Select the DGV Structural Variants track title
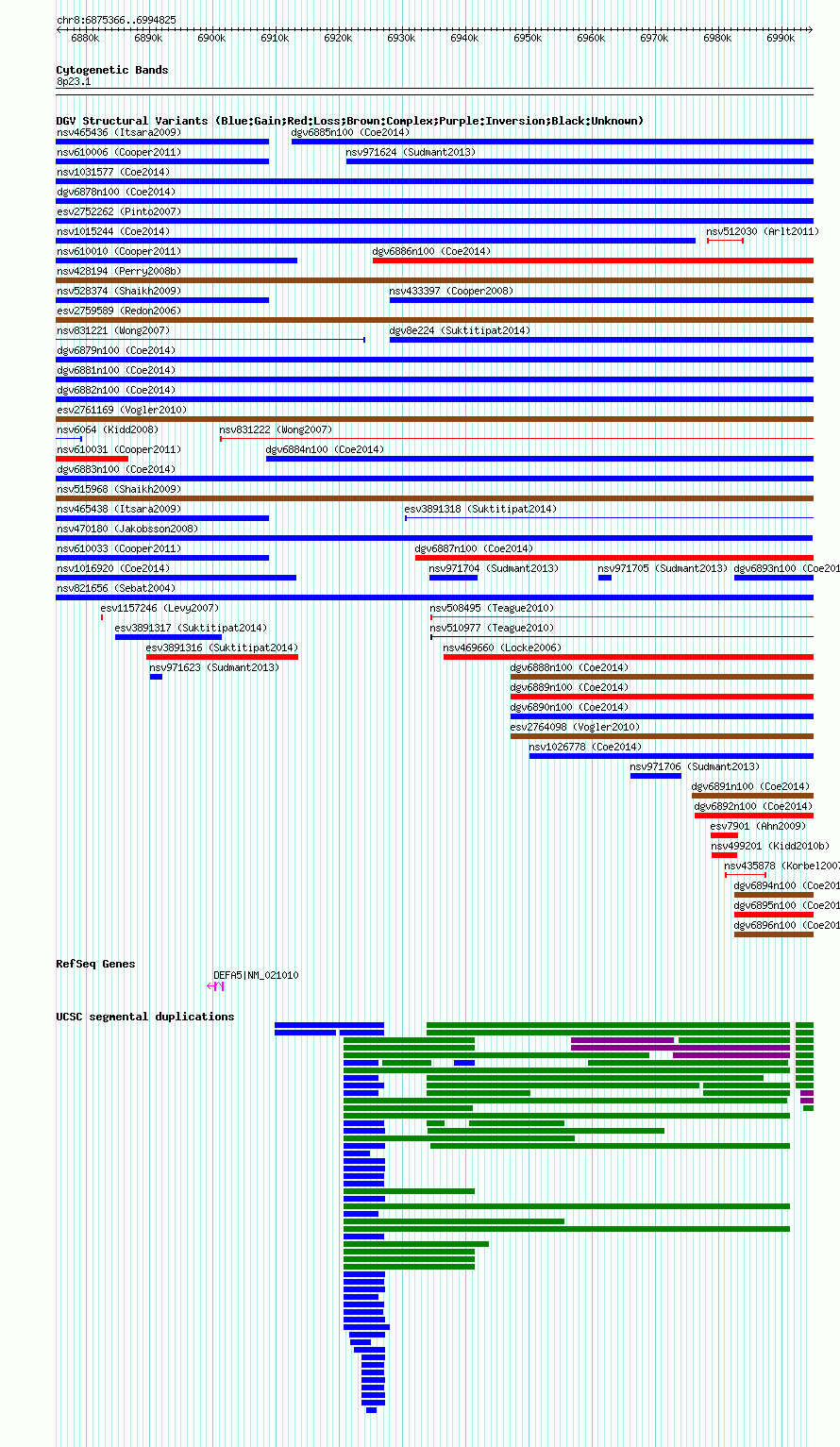 350,121
